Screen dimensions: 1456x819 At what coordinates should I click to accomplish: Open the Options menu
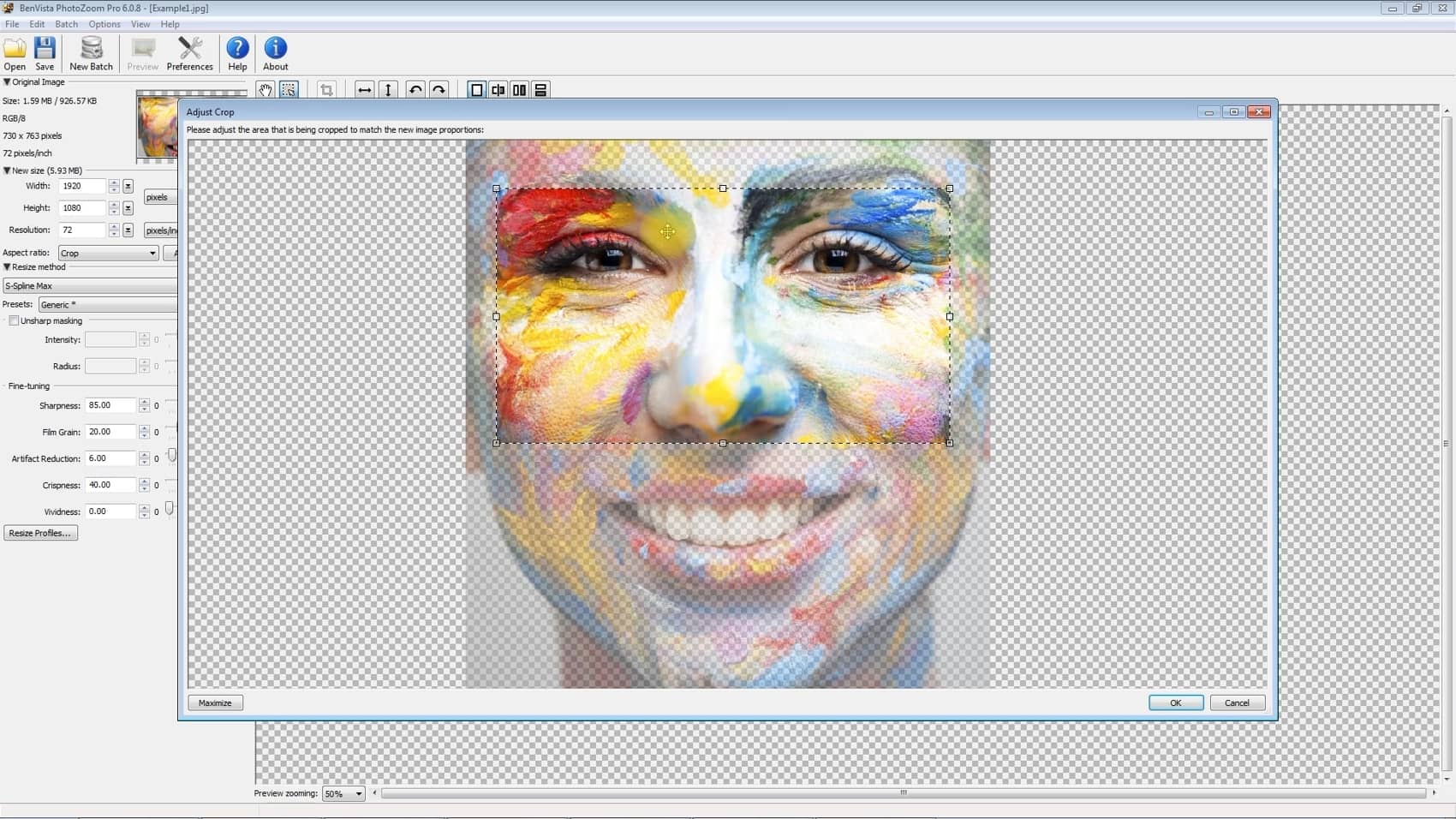[104, 24]
